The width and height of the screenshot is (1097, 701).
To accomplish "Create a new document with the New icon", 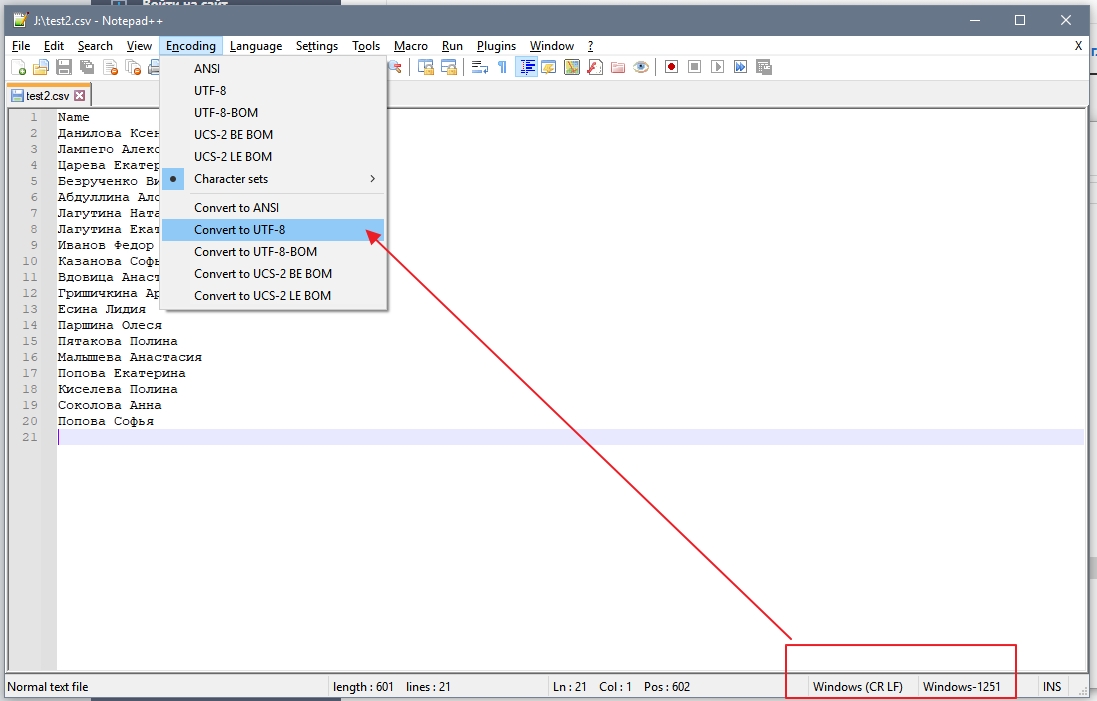I will 19,67.
